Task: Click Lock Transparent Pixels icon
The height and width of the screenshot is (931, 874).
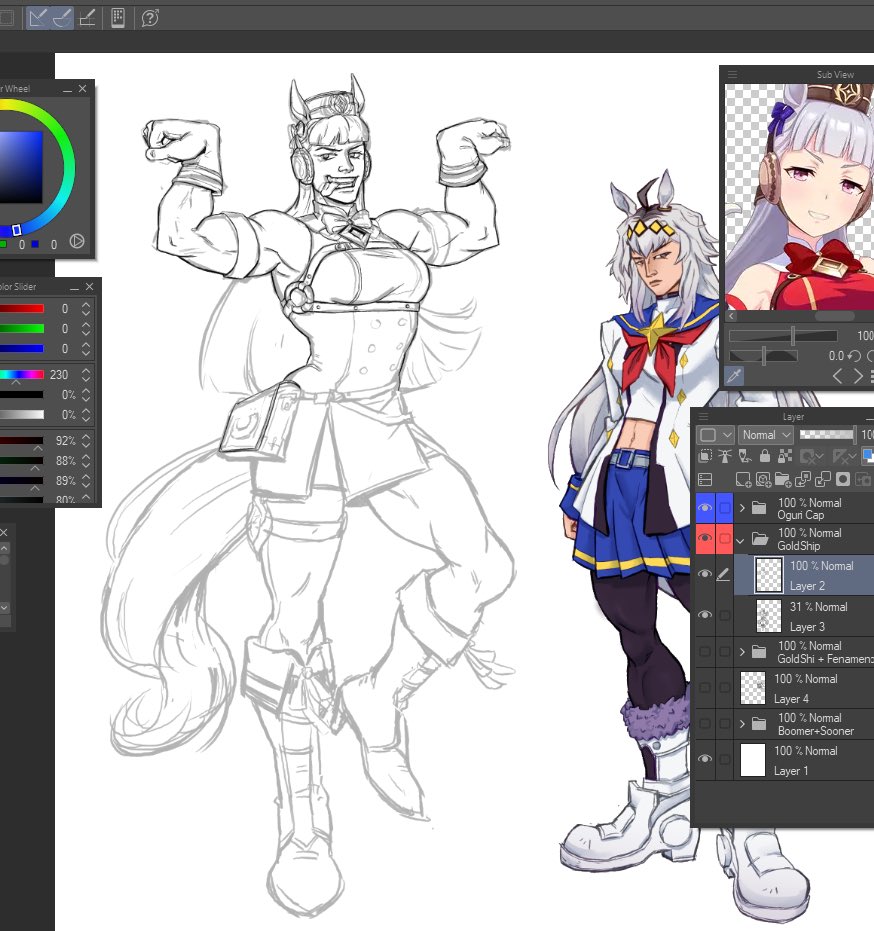Action: click(x=784, y=456)
